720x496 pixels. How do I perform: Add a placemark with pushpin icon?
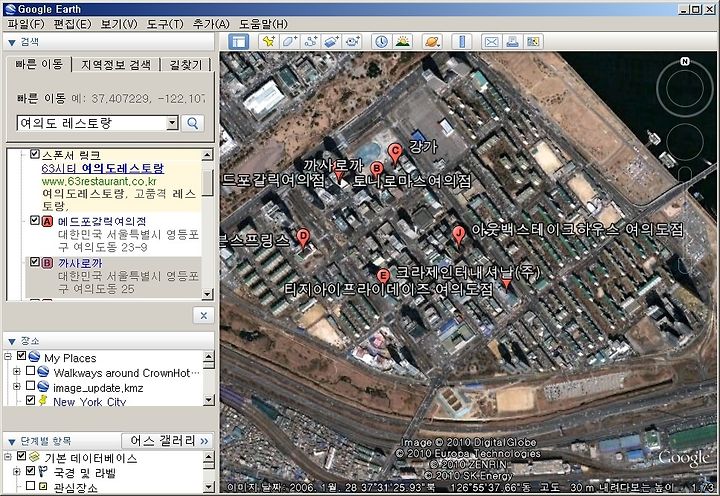click(269, 42)
